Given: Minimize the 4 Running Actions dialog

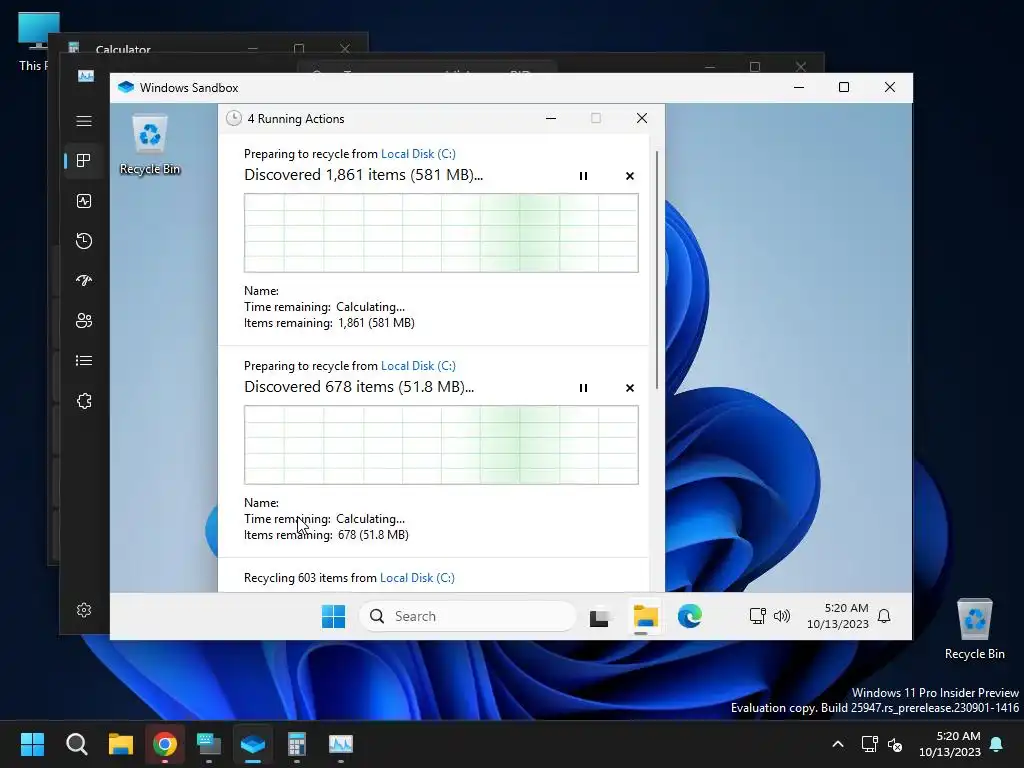Looking at the screenshot, I should tap(551, 118).
